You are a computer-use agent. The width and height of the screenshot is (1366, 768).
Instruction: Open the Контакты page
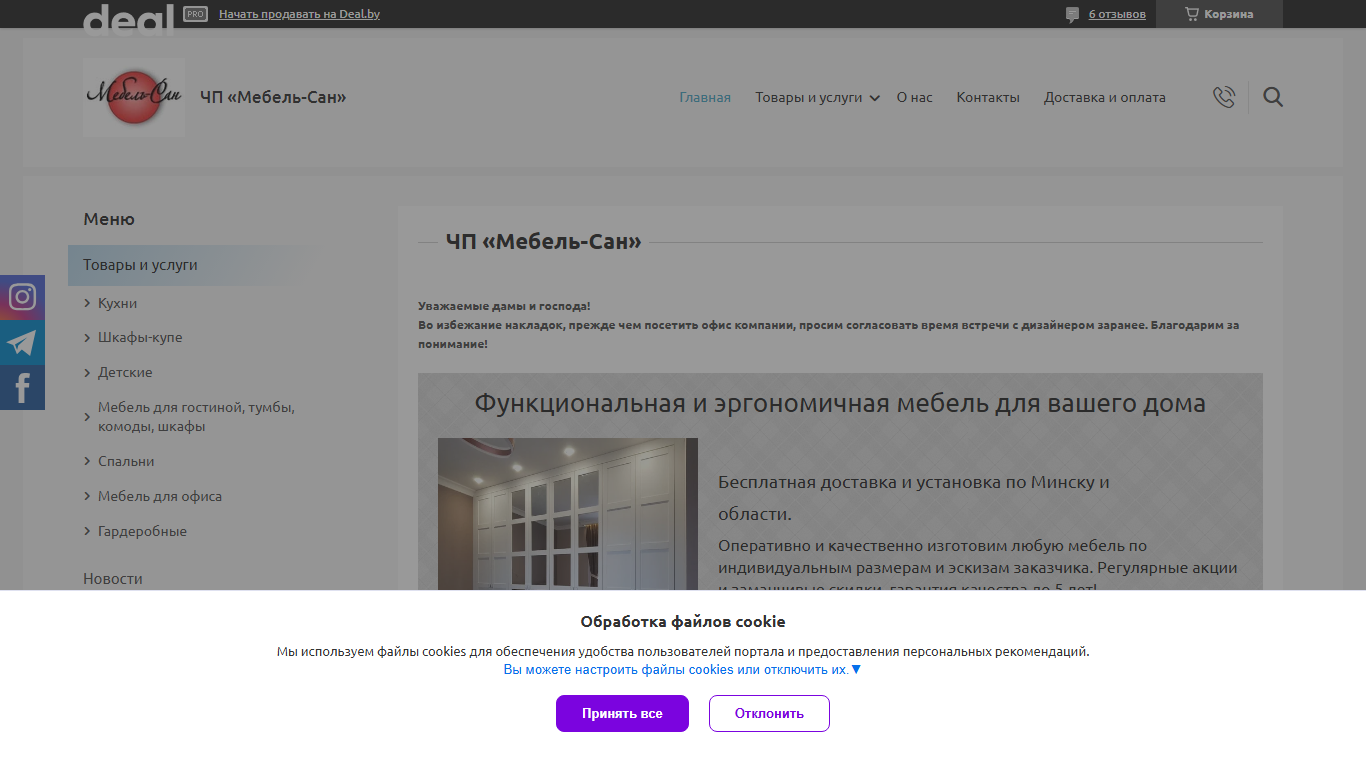tap(988, 97)
